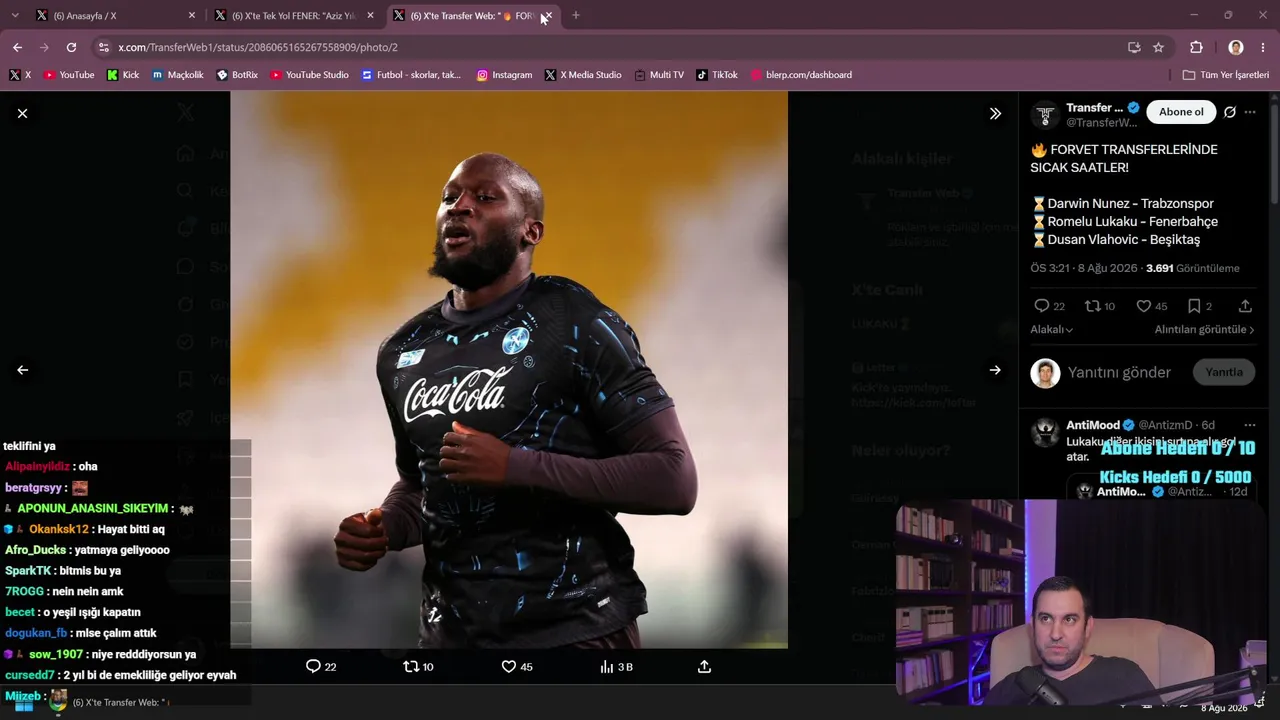Open the TikTok bookmark
The width and height of the screenshot is (1280, 720).
pos(717,75)
